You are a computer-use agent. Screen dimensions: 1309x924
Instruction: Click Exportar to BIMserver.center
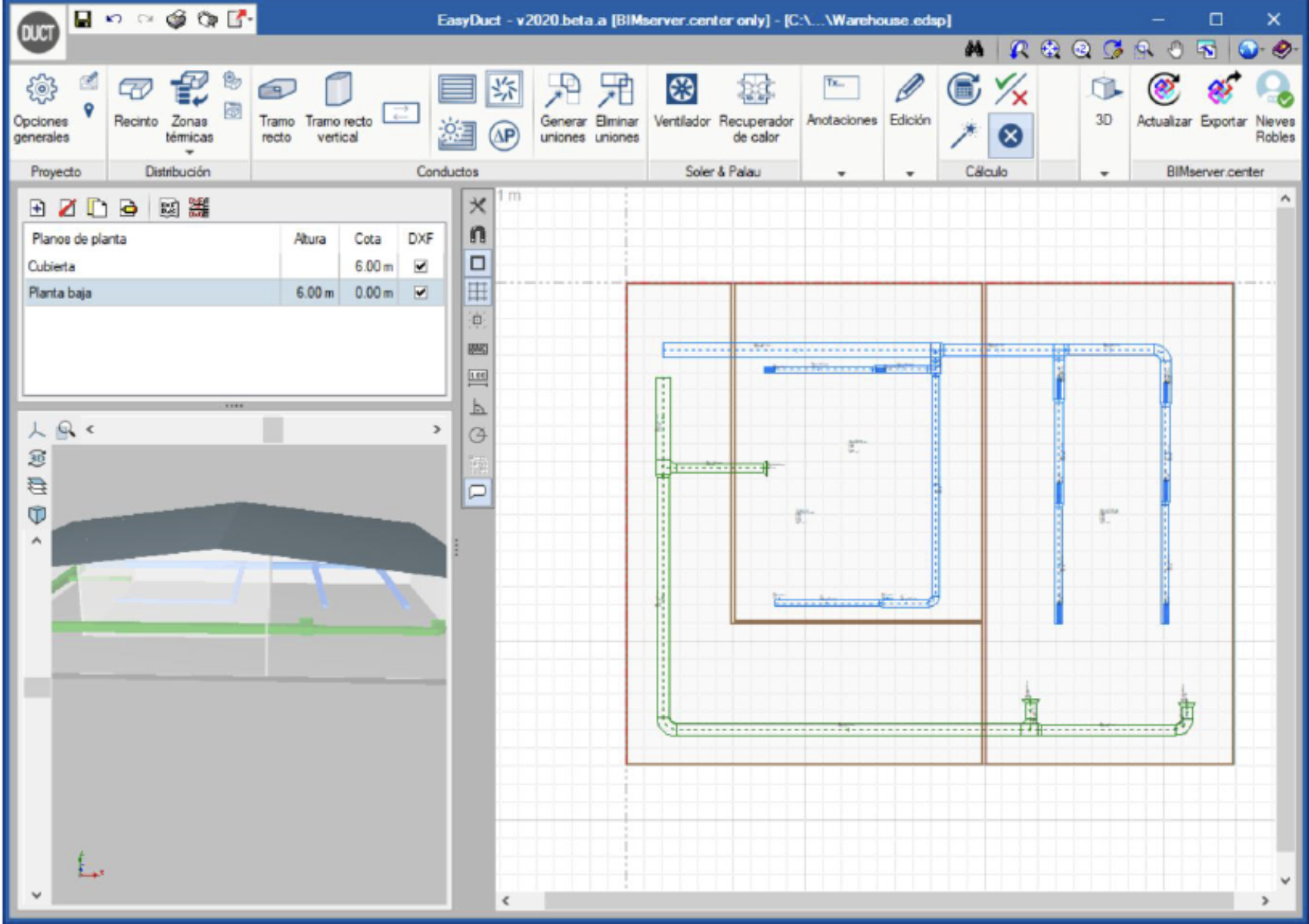(1223, 103)
